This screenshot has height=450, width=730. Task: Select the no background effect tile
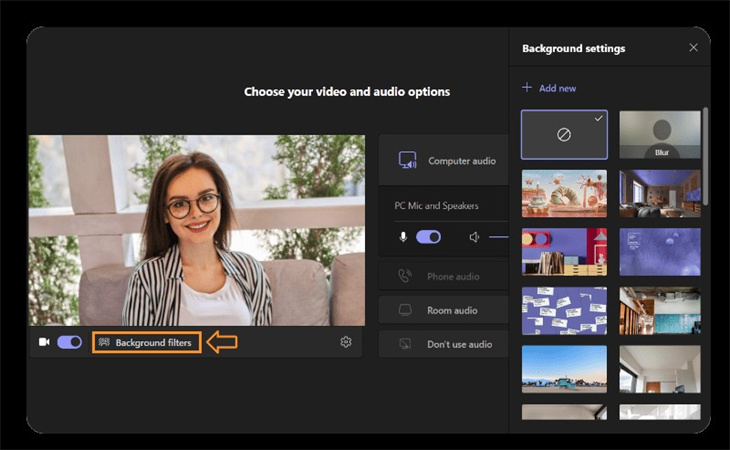[x=564, y=135]
